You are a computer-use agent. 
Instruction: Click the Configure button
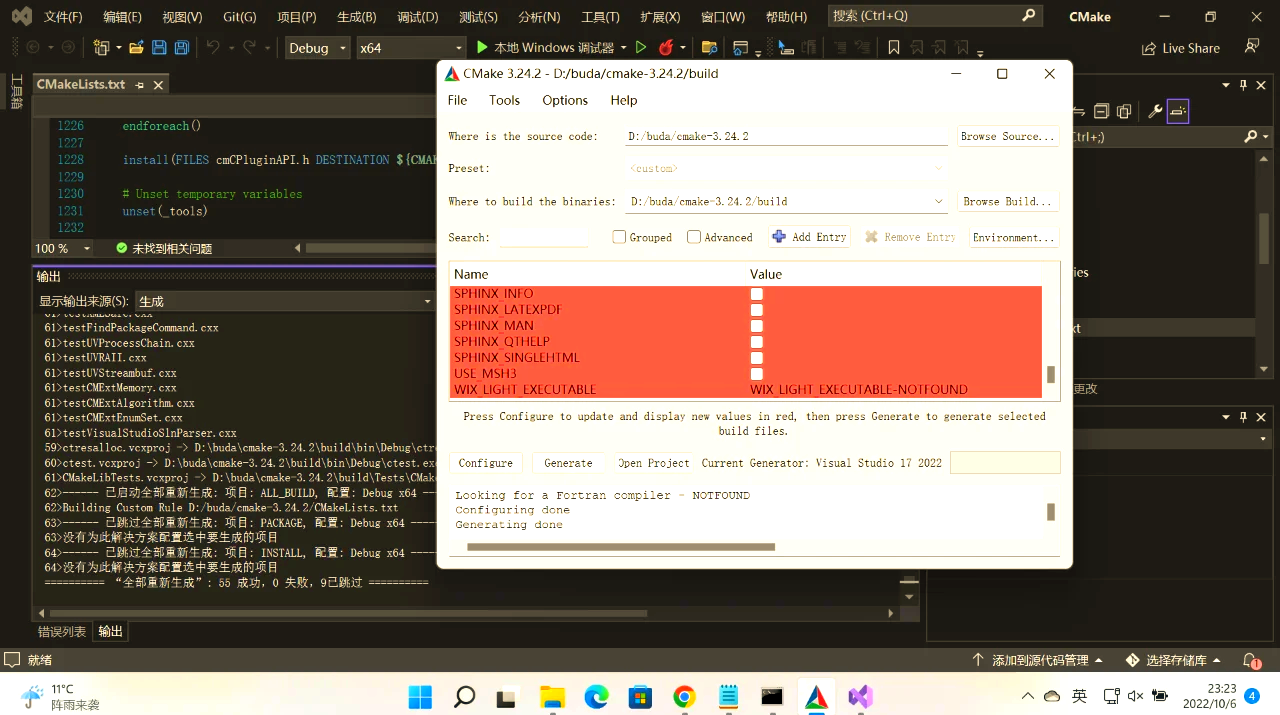[486, 463]
